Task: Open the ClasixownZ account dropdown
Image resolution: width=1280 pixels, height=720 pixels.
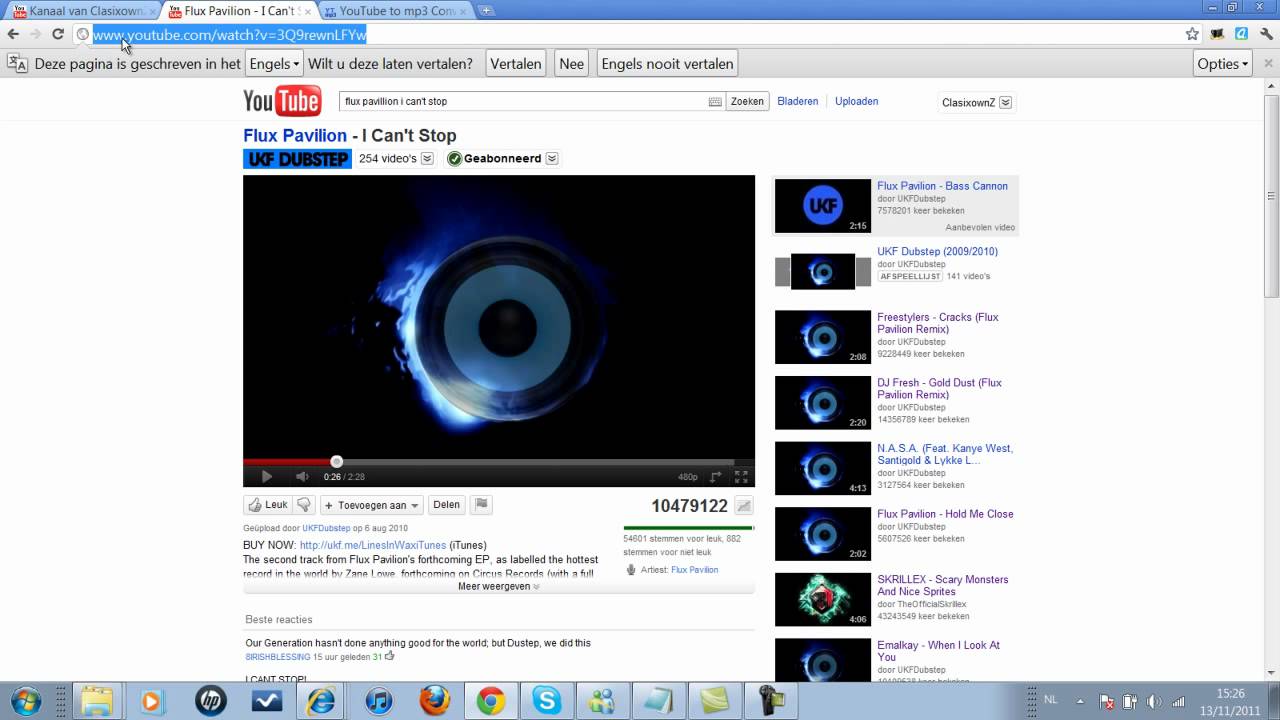Action: click(x=977, y=102)
